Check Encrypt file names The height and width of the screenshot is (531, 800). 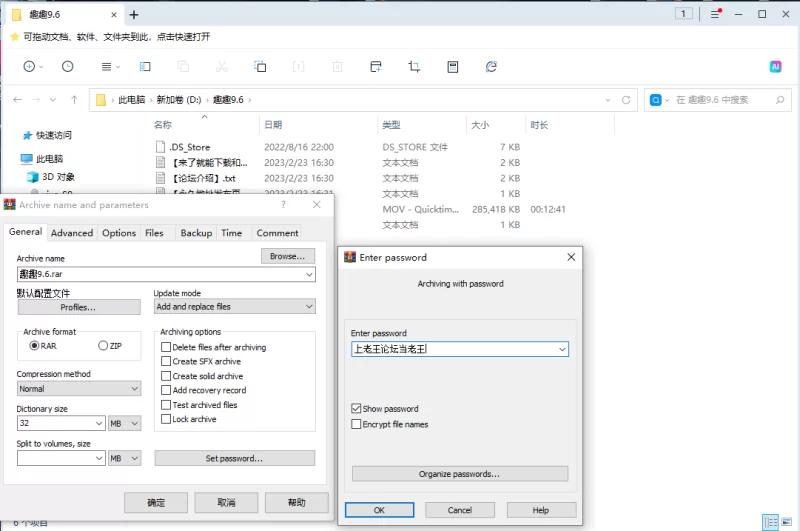[x=356, y=424]
